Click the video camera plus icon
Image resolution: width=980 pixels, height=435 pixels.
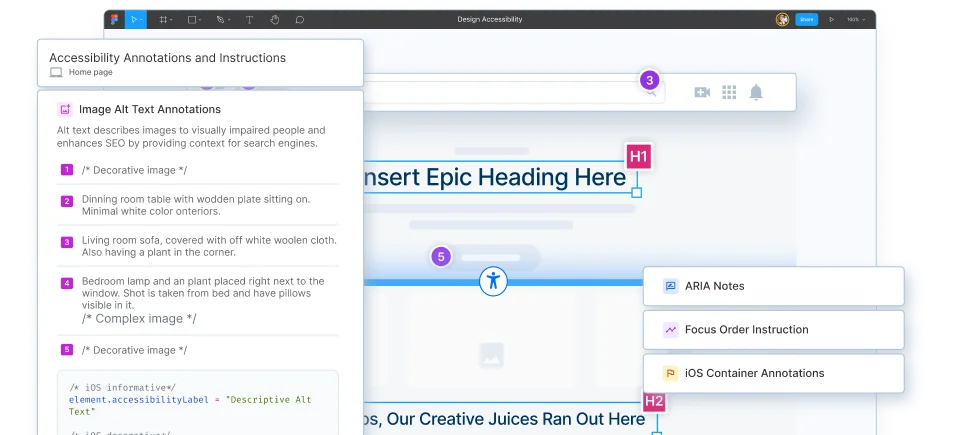(x=702, y=92)
